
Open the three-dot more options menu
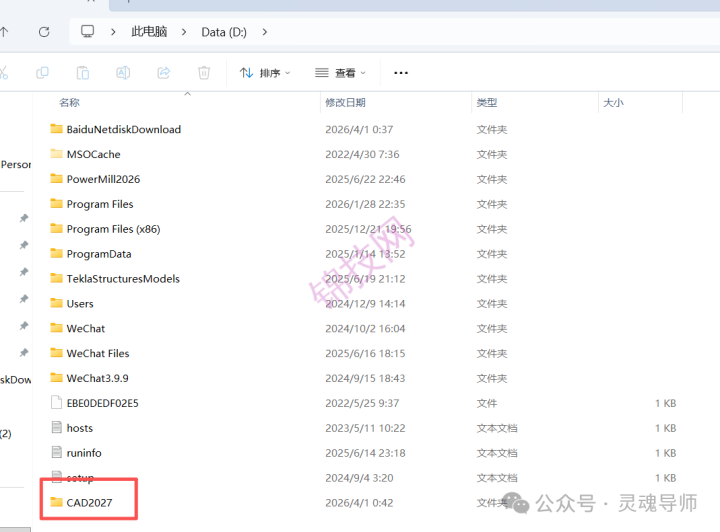pyautogui.click(x=401, y=73)
